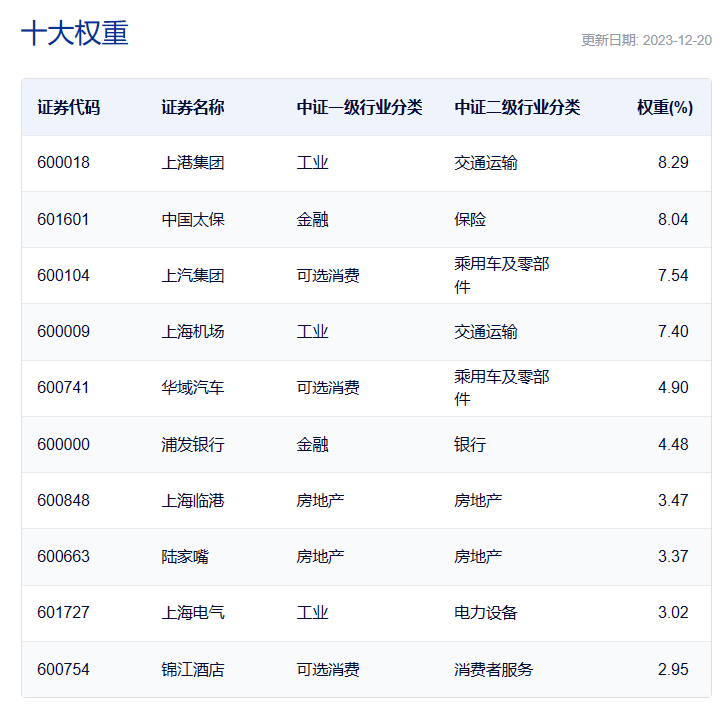720x704 pixels.
Task: Click stock name 上港集团
Action: click(192, 163)
